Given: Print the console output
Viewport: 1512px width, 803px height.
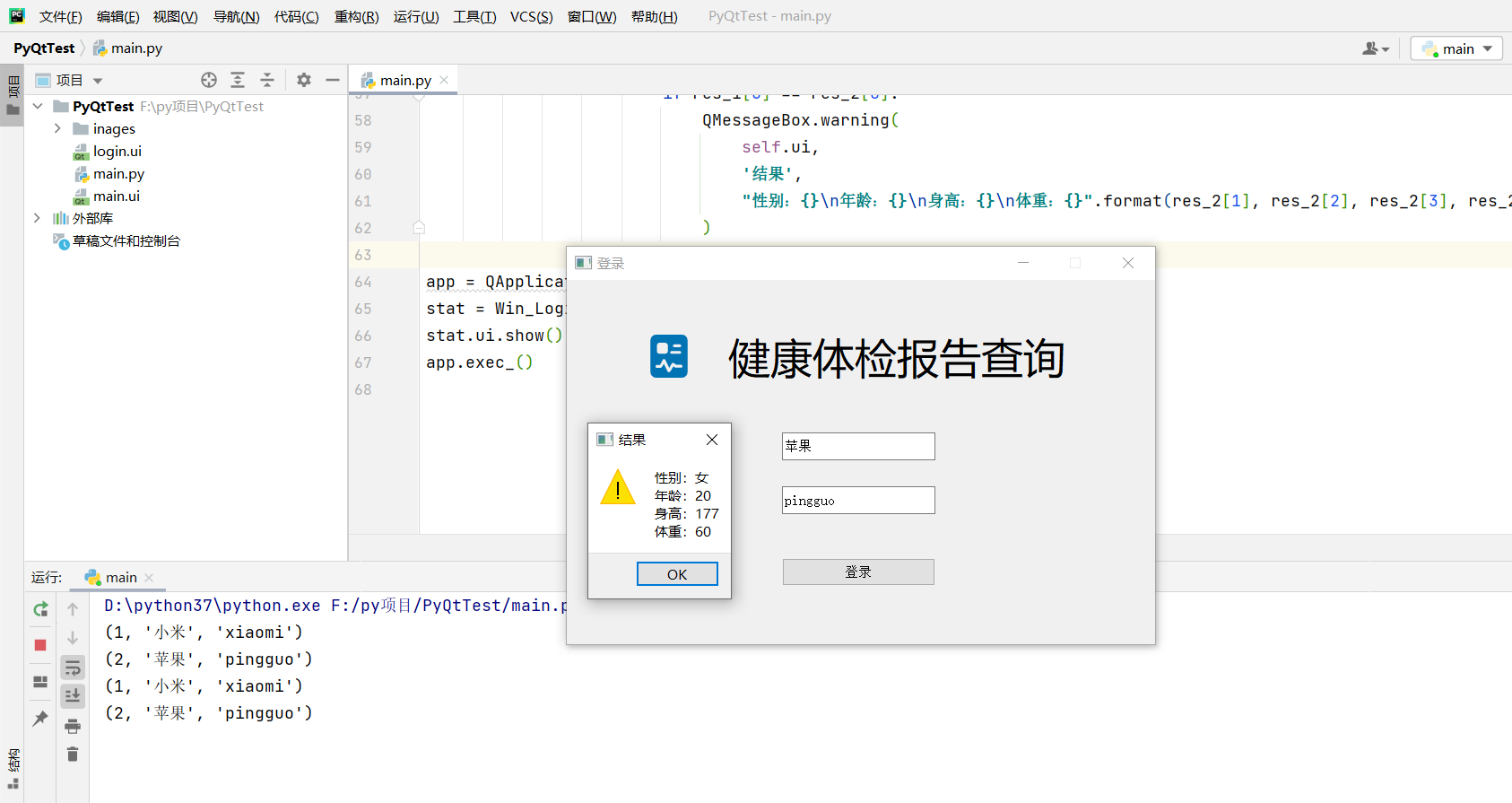Looking at the screenshot, I should click(x=73, y=726).
